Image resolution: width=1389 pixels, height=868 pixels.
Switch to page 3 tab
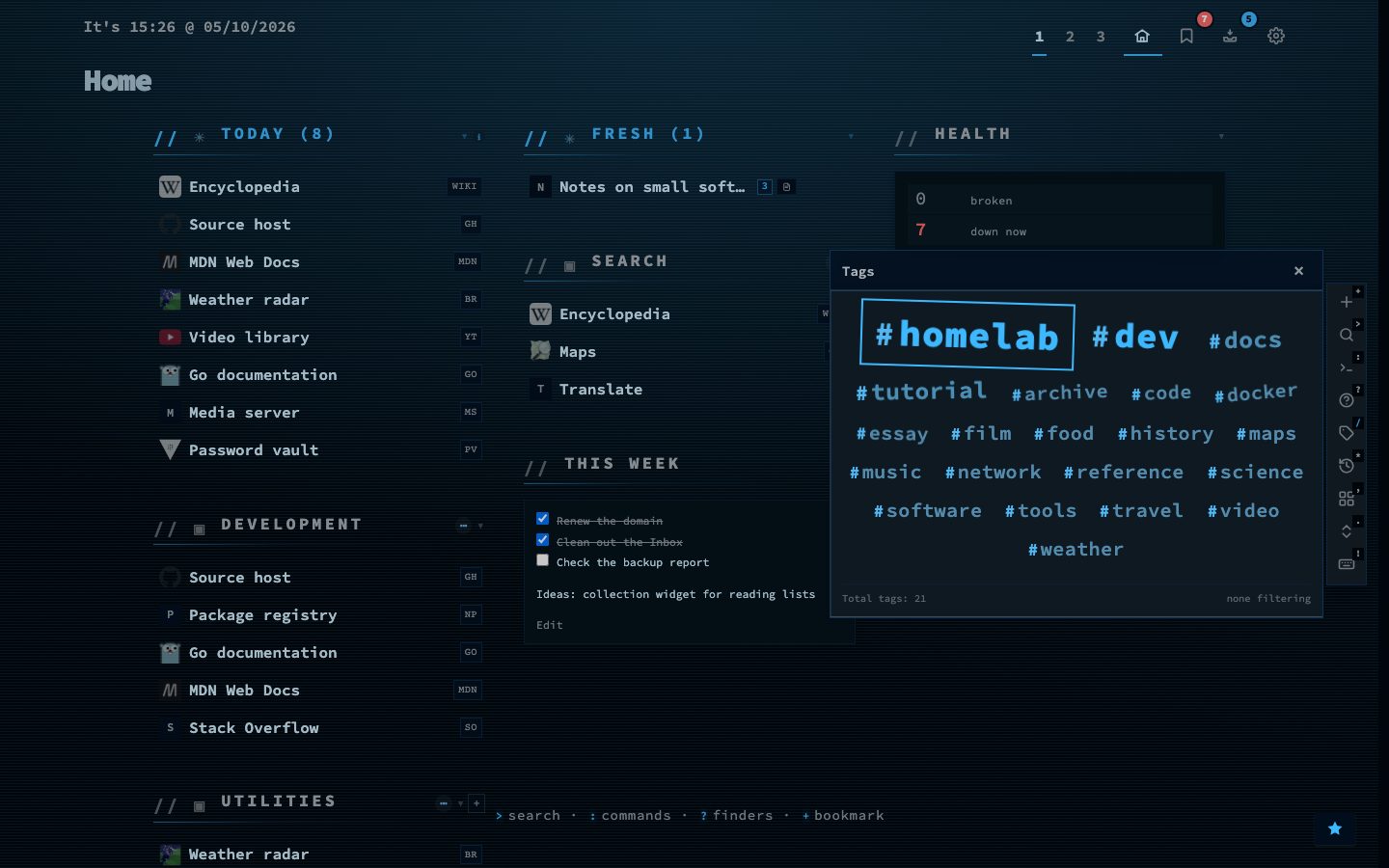click(x=1101, y=37)
